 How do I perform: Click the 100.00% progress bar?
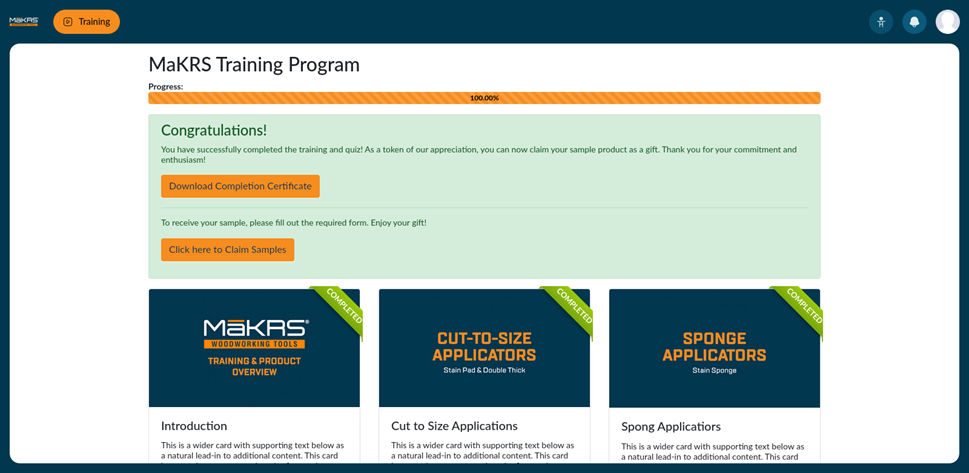tap(484, 98)
